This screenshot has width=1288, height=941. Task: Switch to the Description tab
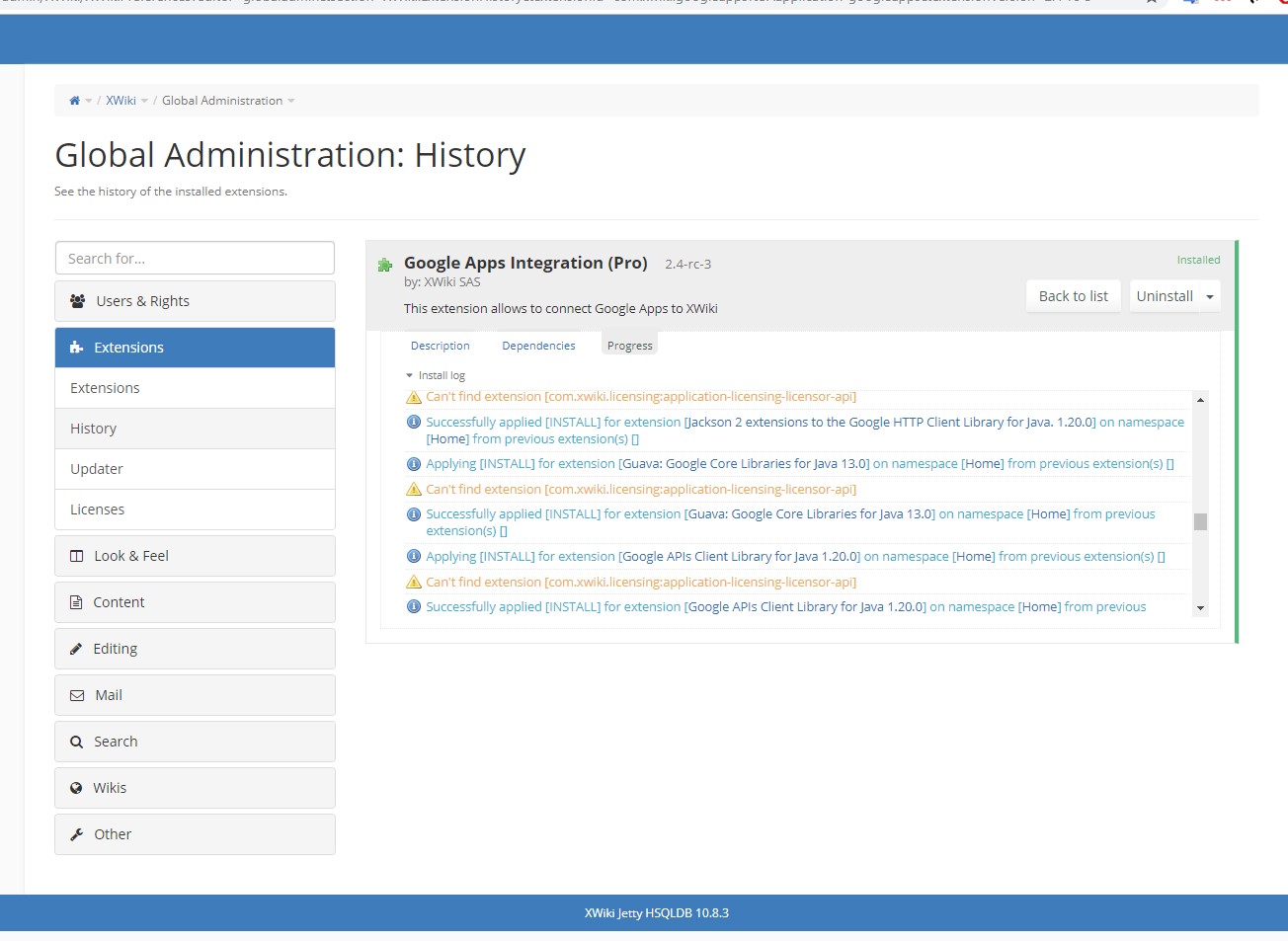[x=440, y=345]
